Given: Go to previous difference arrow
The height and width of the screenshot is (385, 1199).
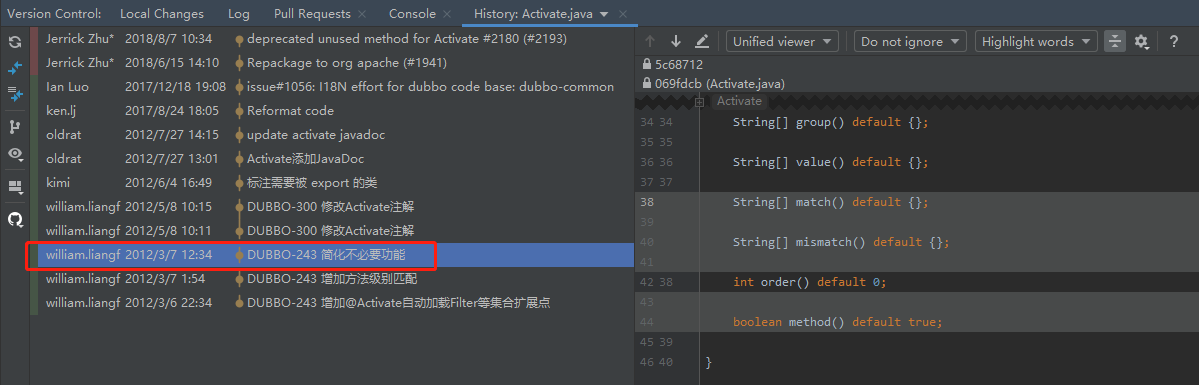Looking at the screenshot, I should coord(650,41).
